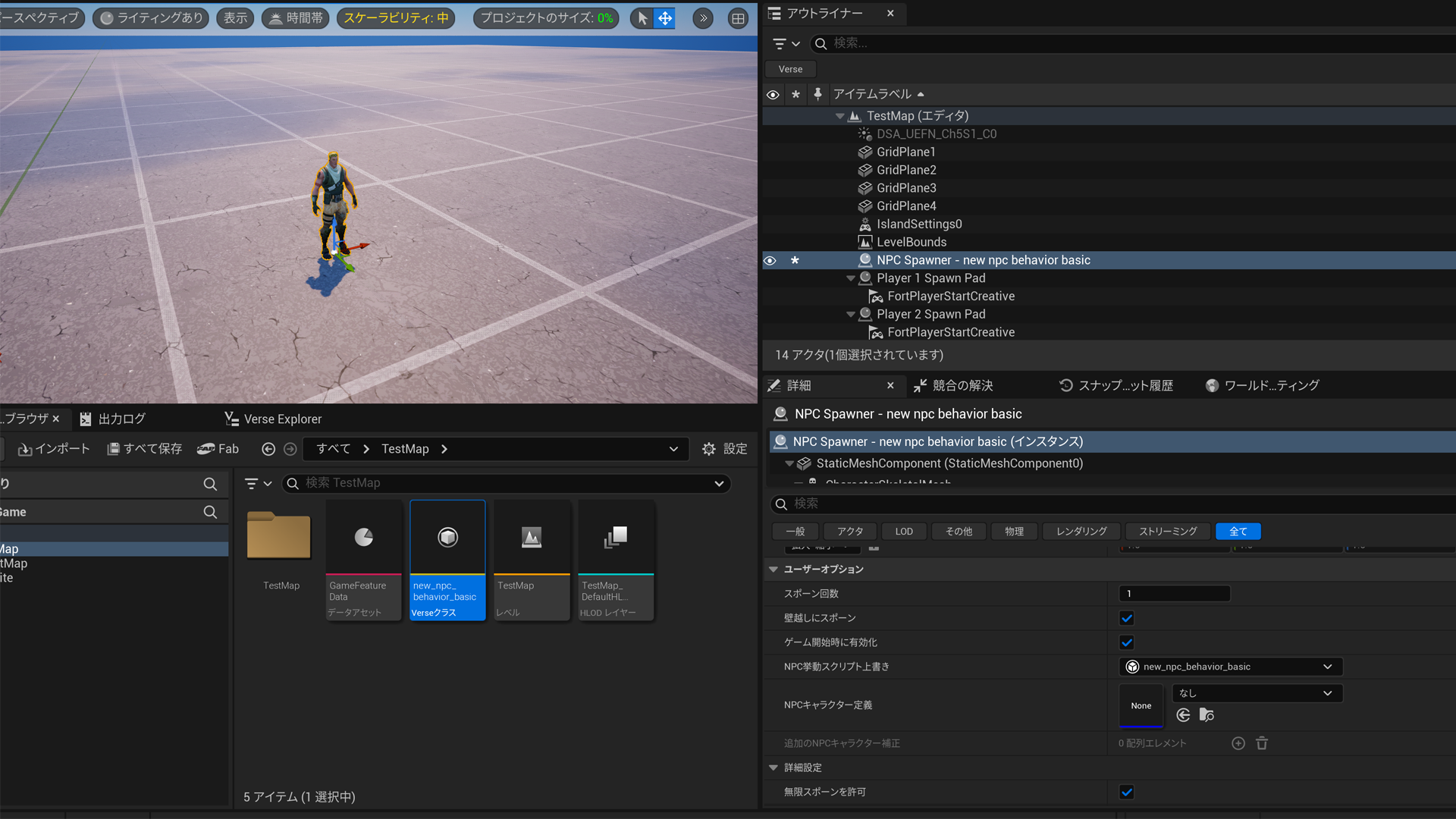Collapse the ユーザーオプション section
Screen dimensions: 1456x819
tap(773, 569)
